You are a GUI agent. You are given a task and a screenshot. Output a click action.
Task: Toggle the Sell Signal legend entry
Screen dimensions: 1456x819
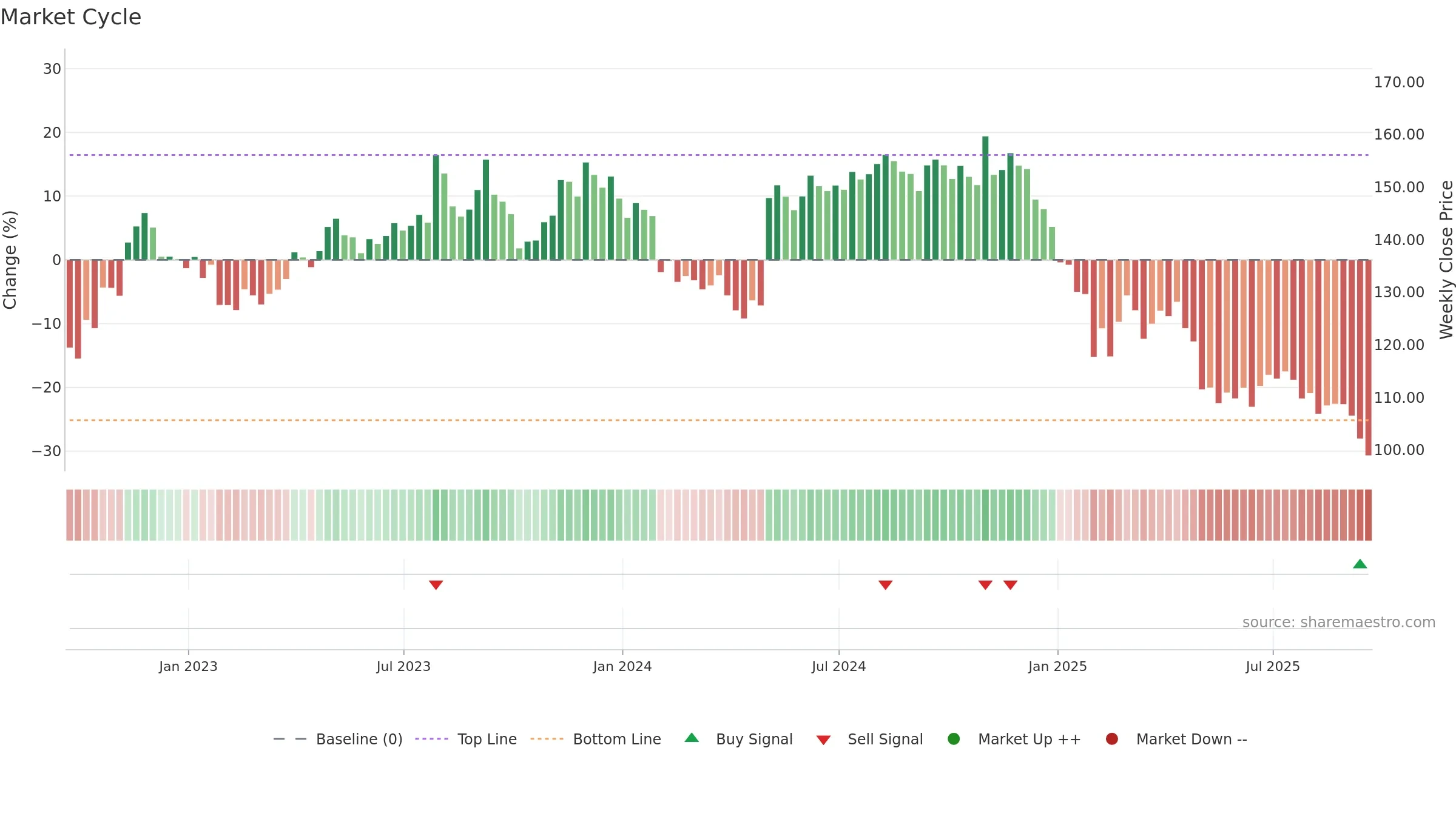[869, 739]
